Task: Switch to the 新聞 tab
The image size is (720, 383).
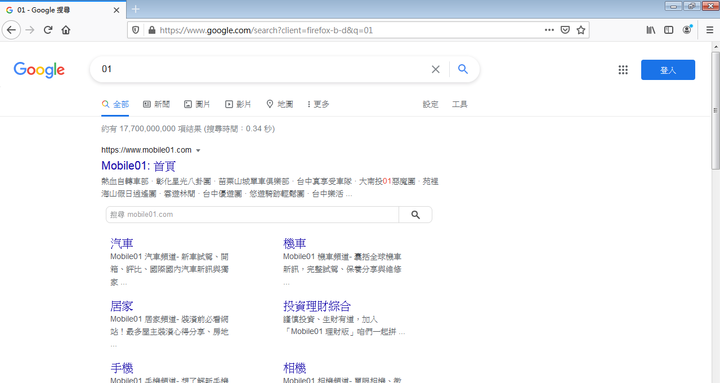Action: pos(157,104)
